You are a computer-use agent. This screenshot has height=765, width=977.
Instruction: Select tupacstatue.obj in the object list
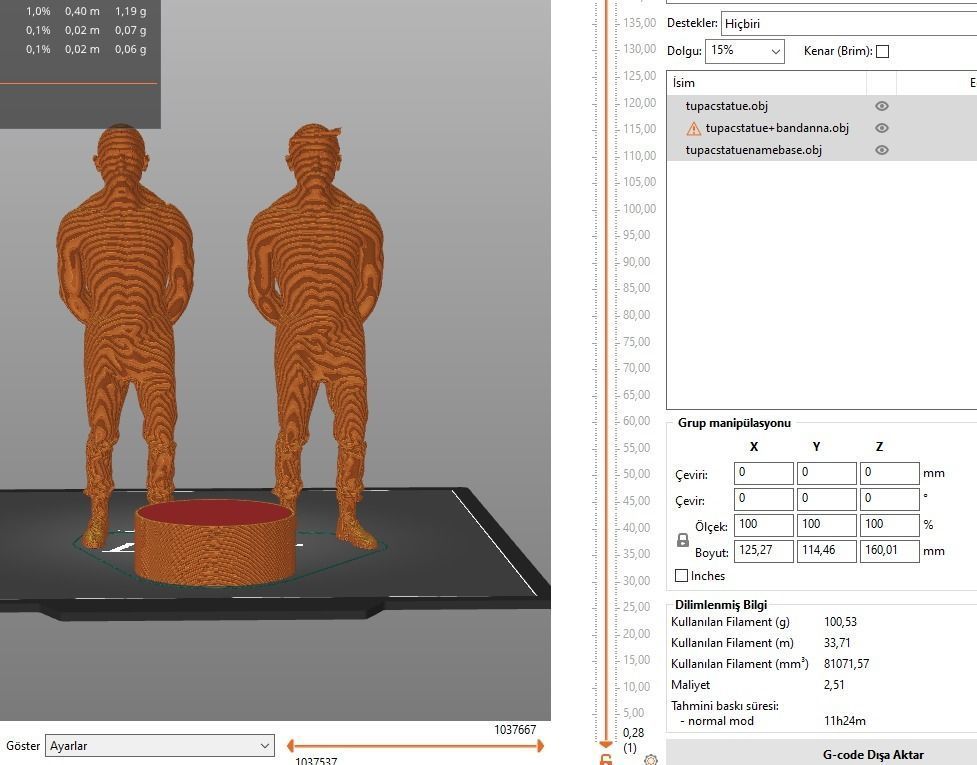[x=727, y=106]
